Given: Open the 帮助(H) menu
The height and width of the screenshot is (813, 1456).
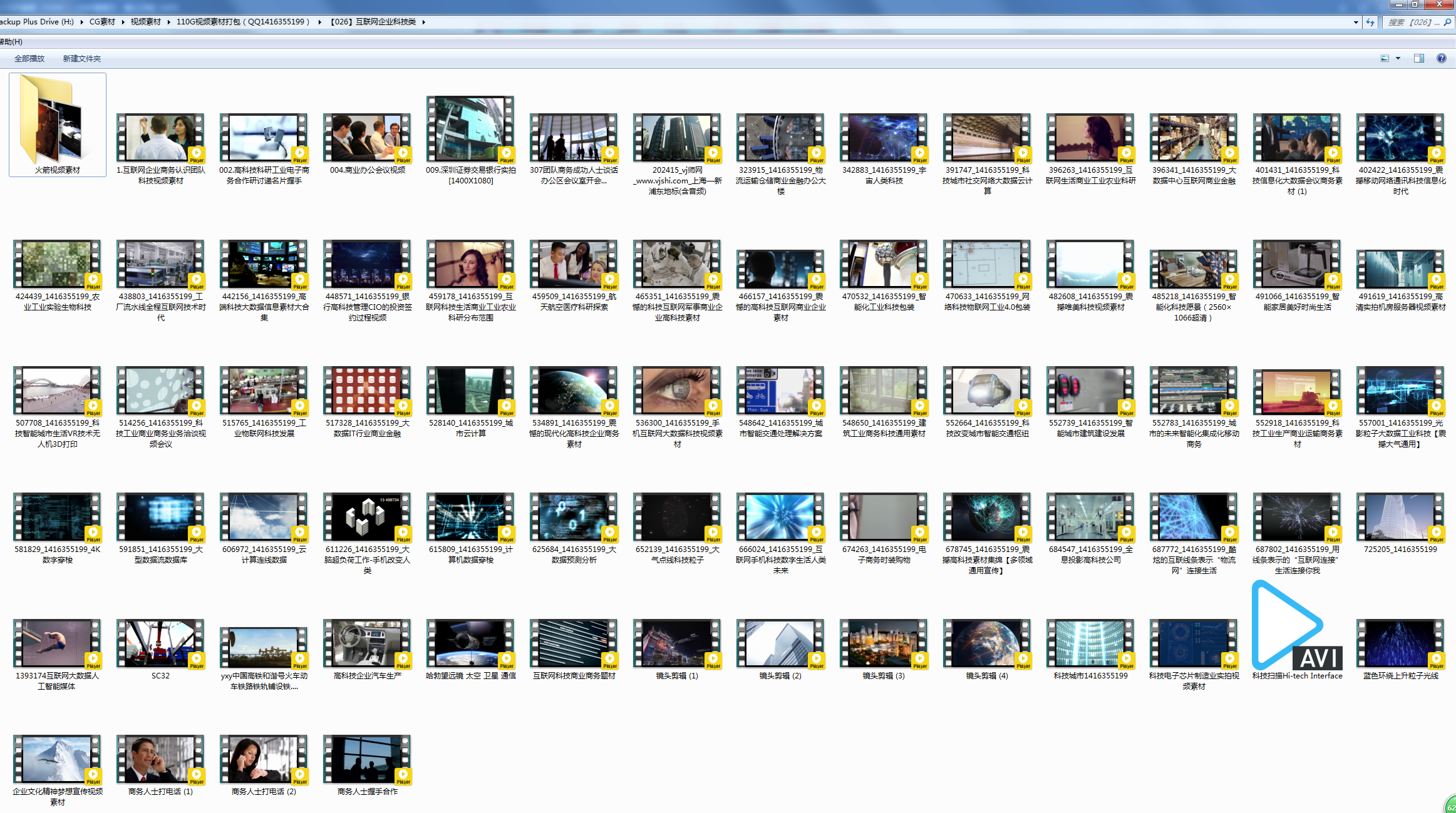Looking at the screenshot, I should [11, 42].
